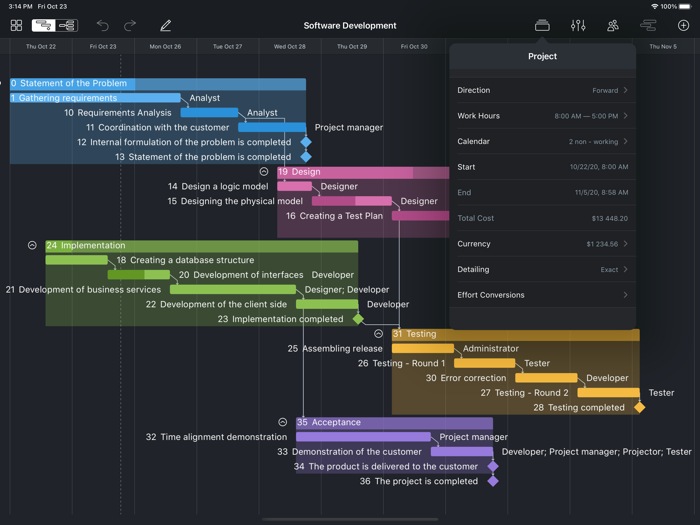
Task: Select the pencil edit tool
Action: pyautogui.click(x=165, y=25)
